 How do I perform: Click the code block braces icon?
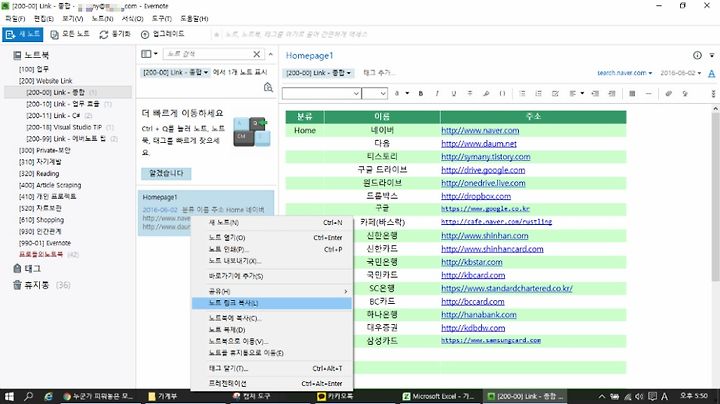[x=502, y=94]
